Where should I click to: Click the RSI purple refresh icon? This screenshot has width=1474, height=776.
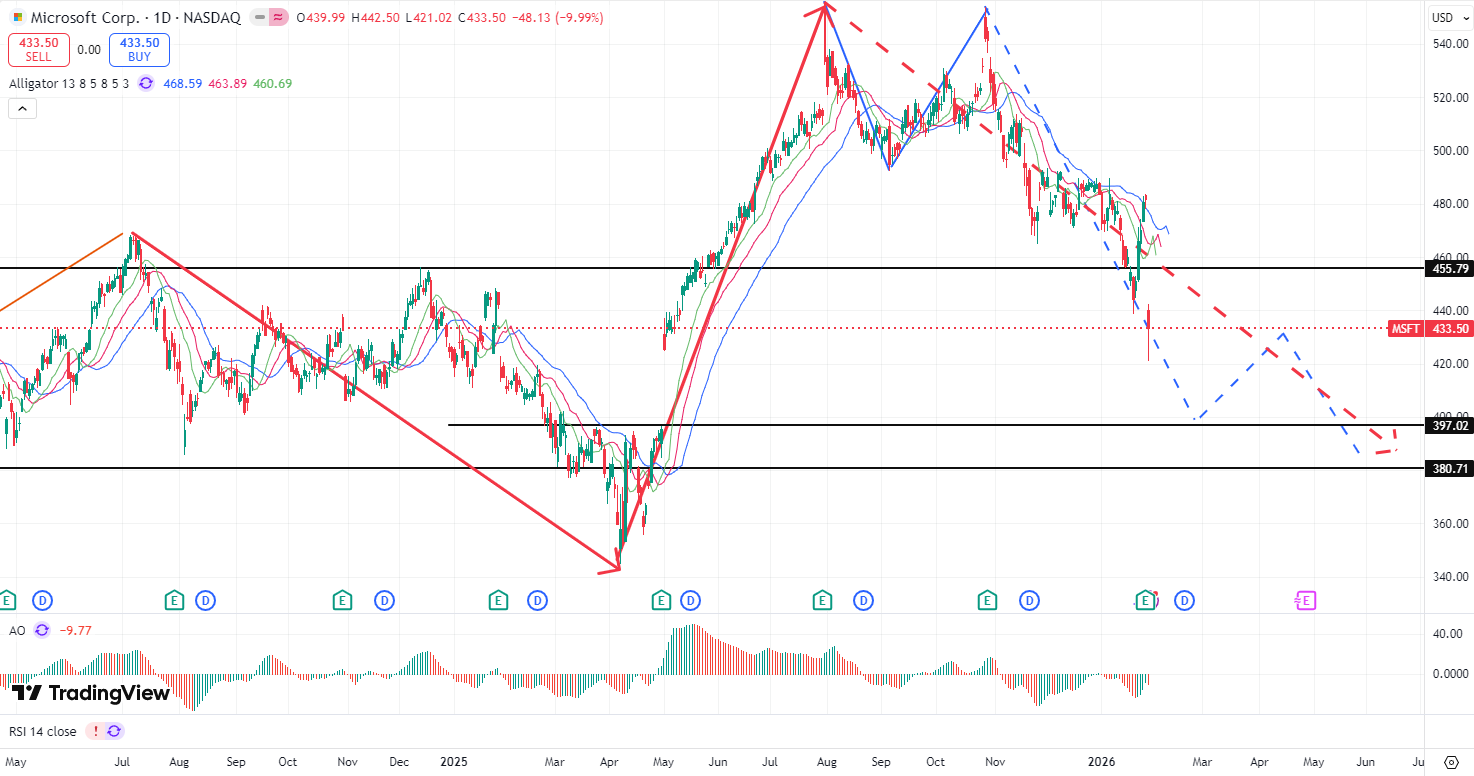pyautogui.click(x=114, y=731)
